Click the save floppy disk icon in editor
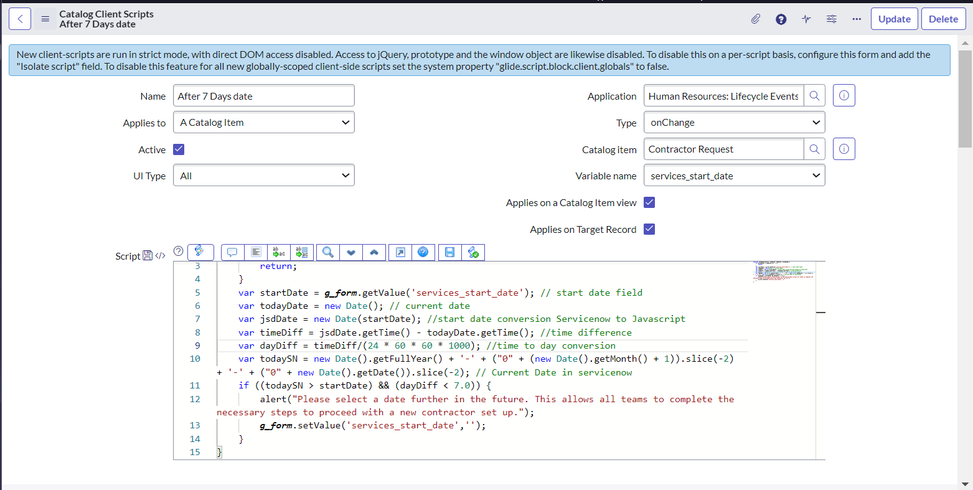Screen dimensions: 973x490 (x=450, y=252)
